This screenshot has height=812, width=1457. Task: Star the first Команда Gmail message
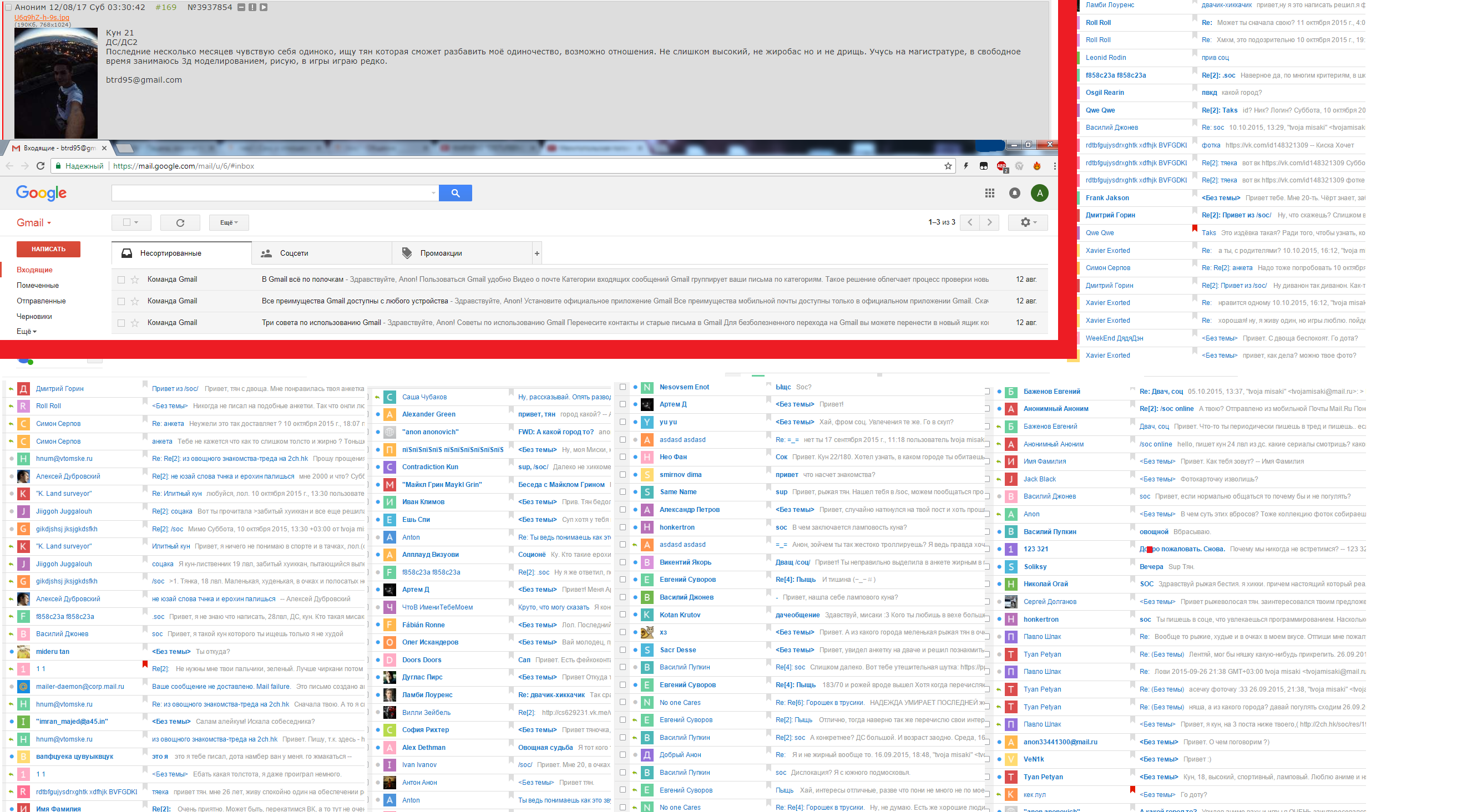coord(135,280)
